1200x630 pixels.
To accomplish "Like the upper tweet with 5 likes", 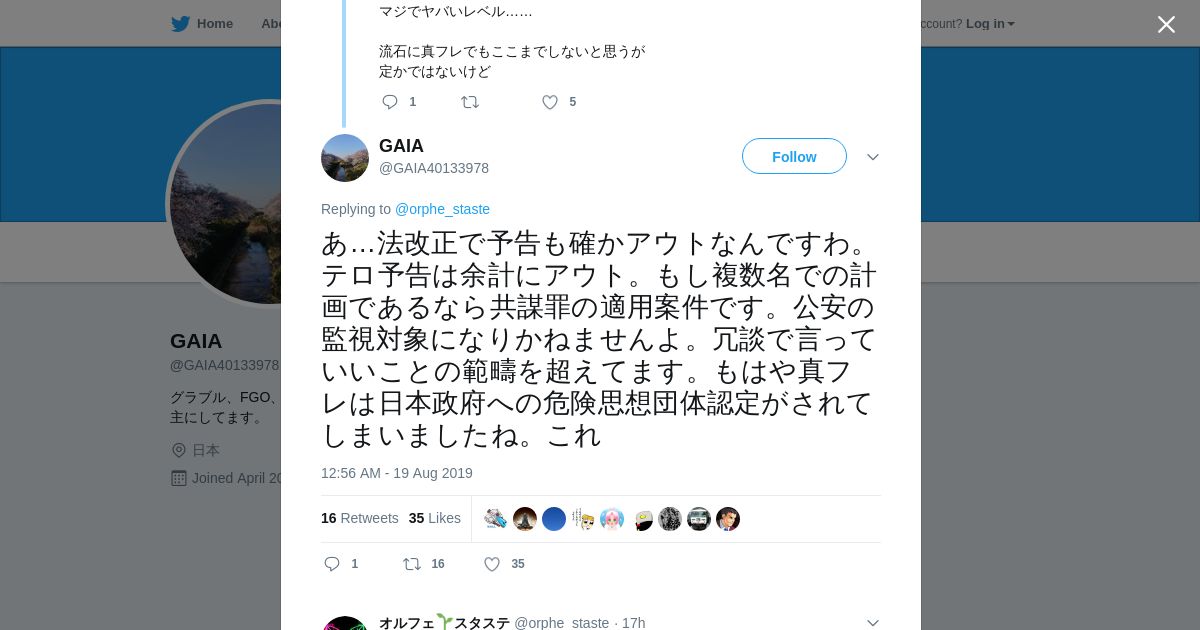I will coord(549,102).
